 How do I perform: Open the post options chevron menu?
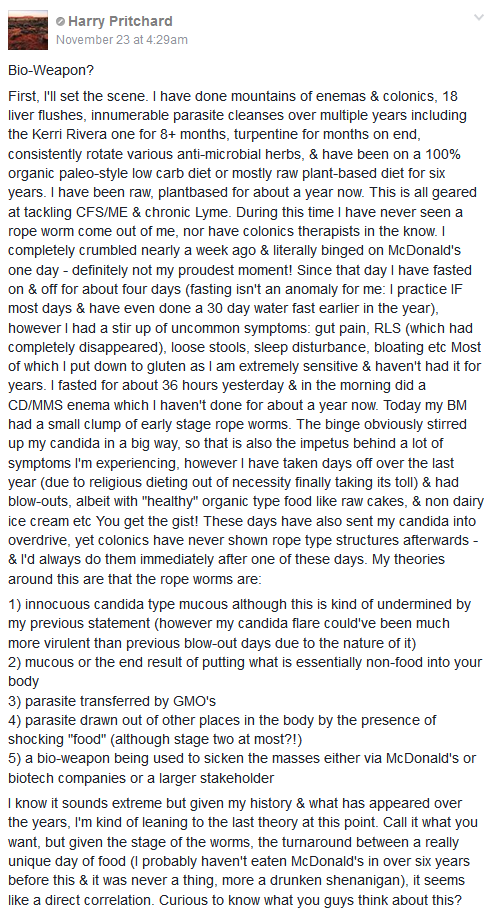tap(479, 18)
